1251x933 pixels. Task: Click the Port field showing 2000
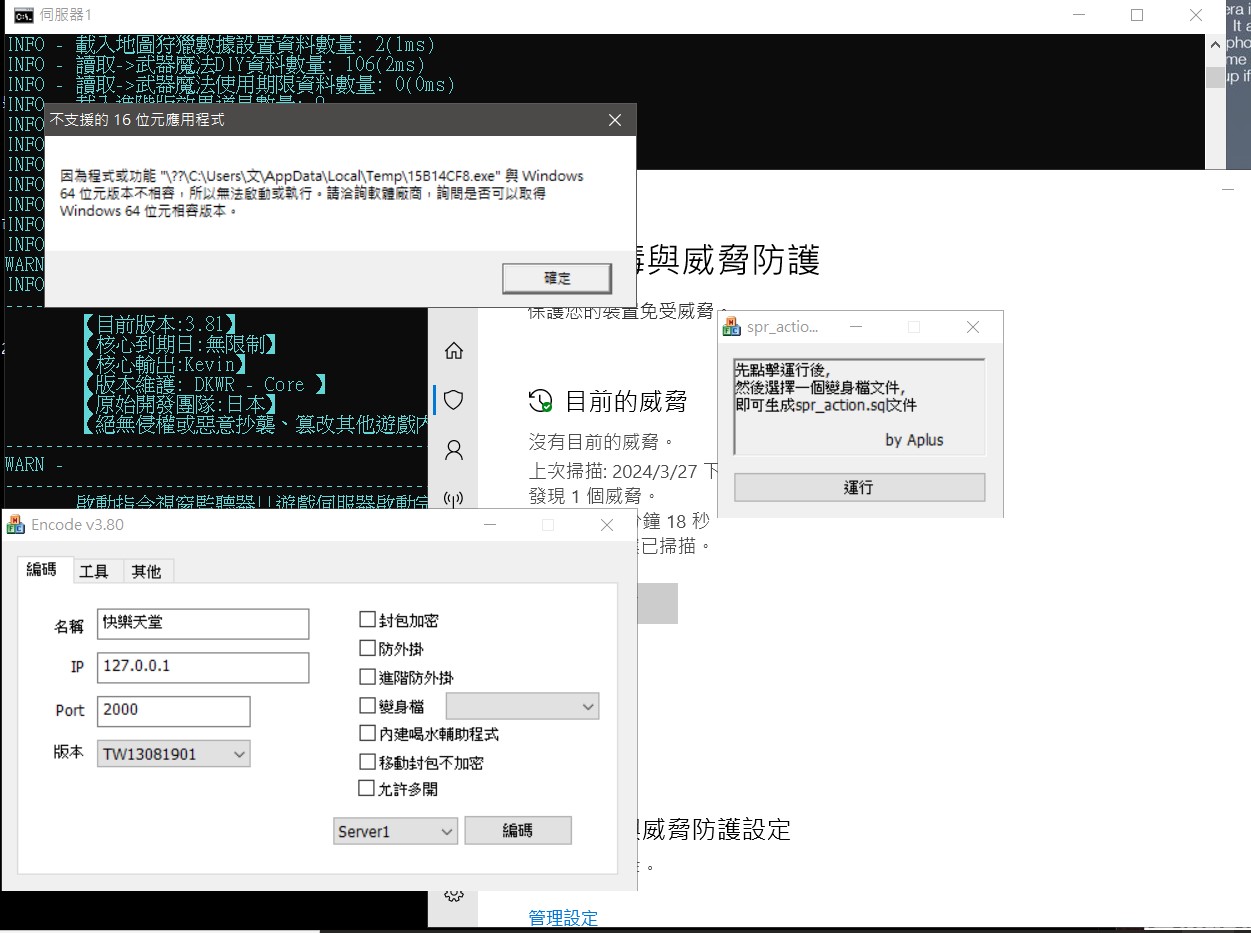click(x=173, y=711)
